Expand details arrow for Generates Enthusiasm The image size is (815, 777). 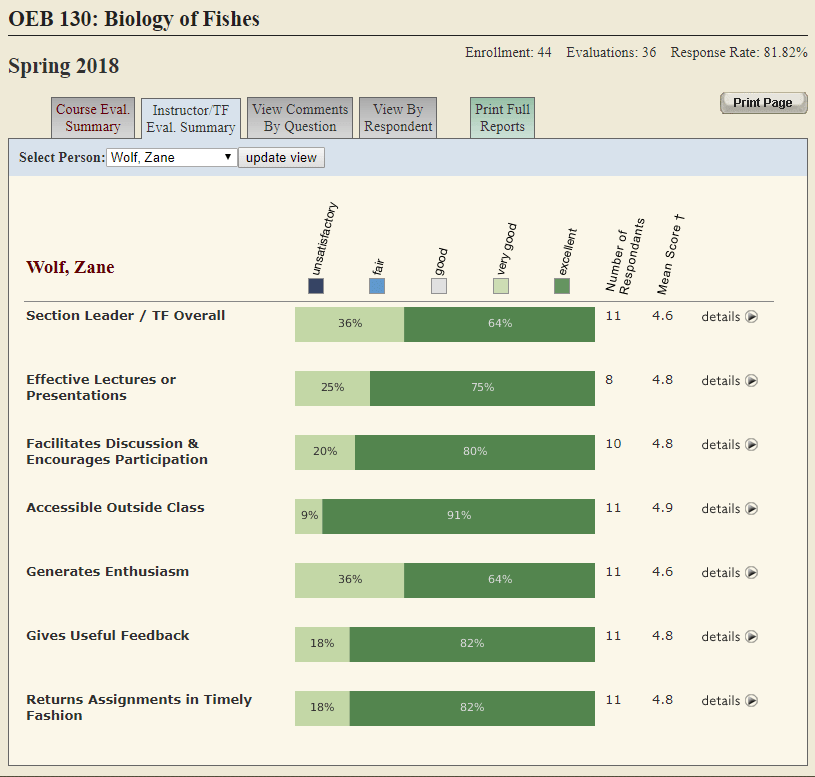point(752,573)
